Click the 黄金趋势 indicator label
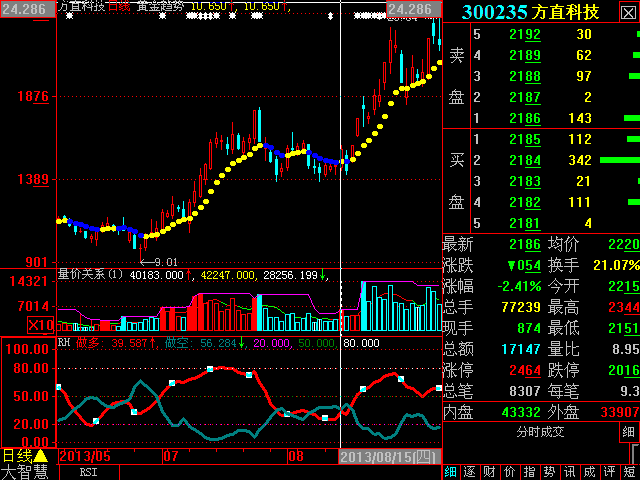Viewport: 640px width, 480px height. (160, 6)
